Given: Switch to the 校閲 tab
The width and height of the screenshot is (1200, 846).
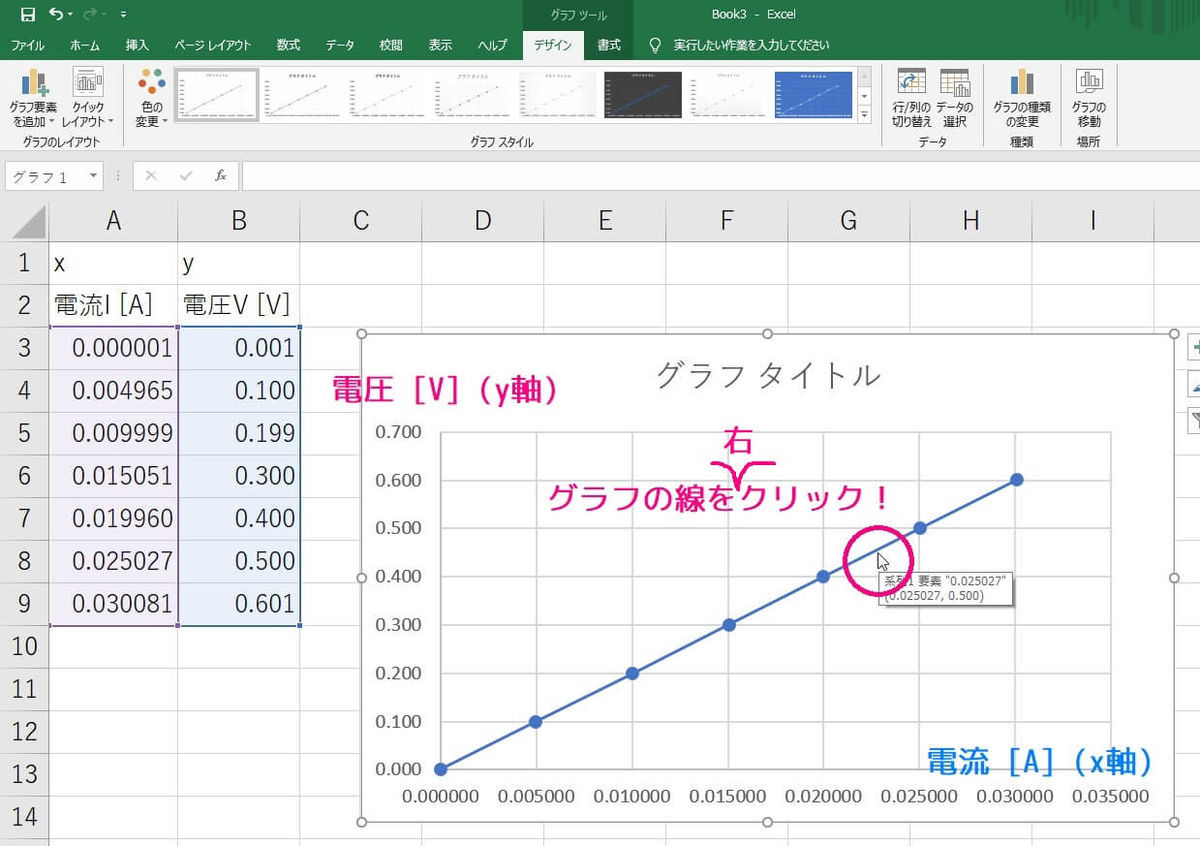Looking at the screenshot, I should (391, 45).
